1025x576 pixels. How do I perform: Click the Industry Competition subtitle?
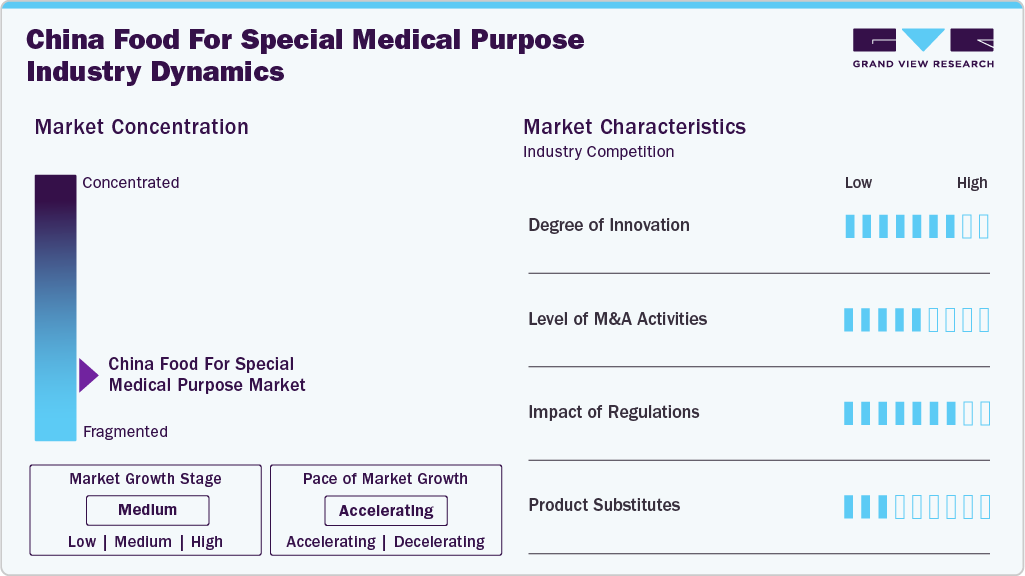click(598, 152)
